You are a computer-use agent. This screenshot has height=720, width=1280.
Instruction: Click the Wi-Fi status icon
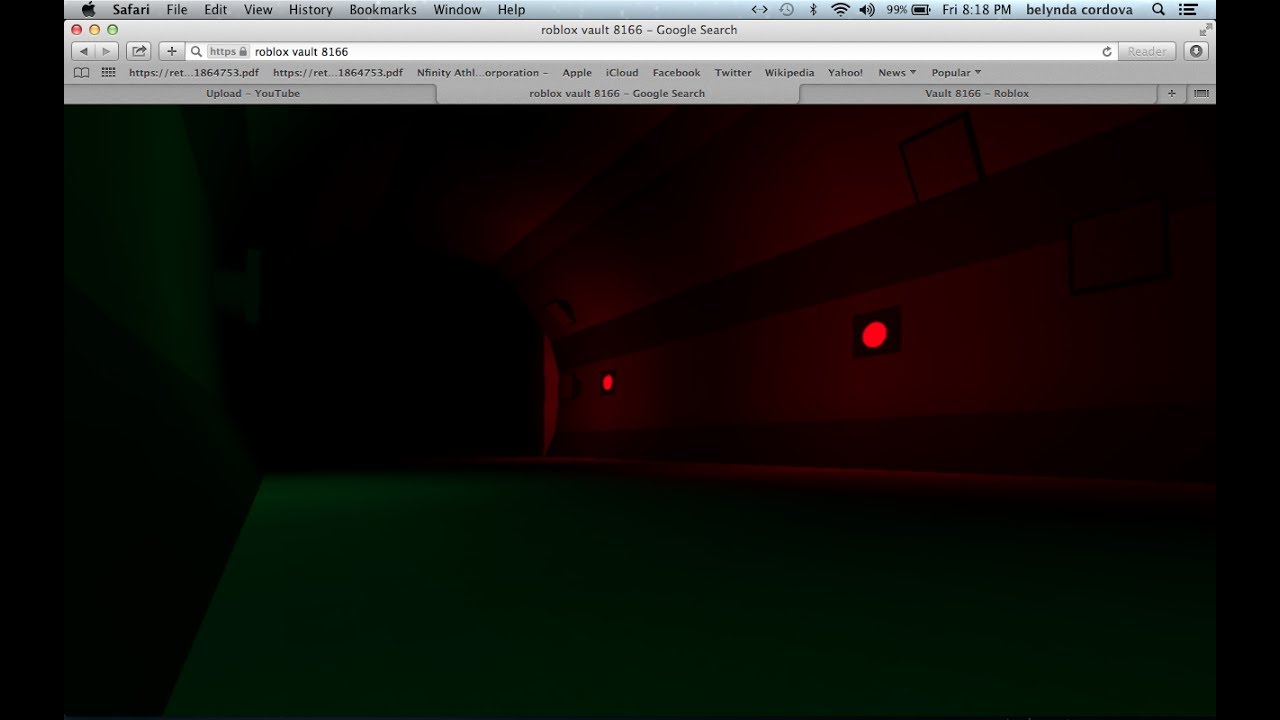(840, 9)
